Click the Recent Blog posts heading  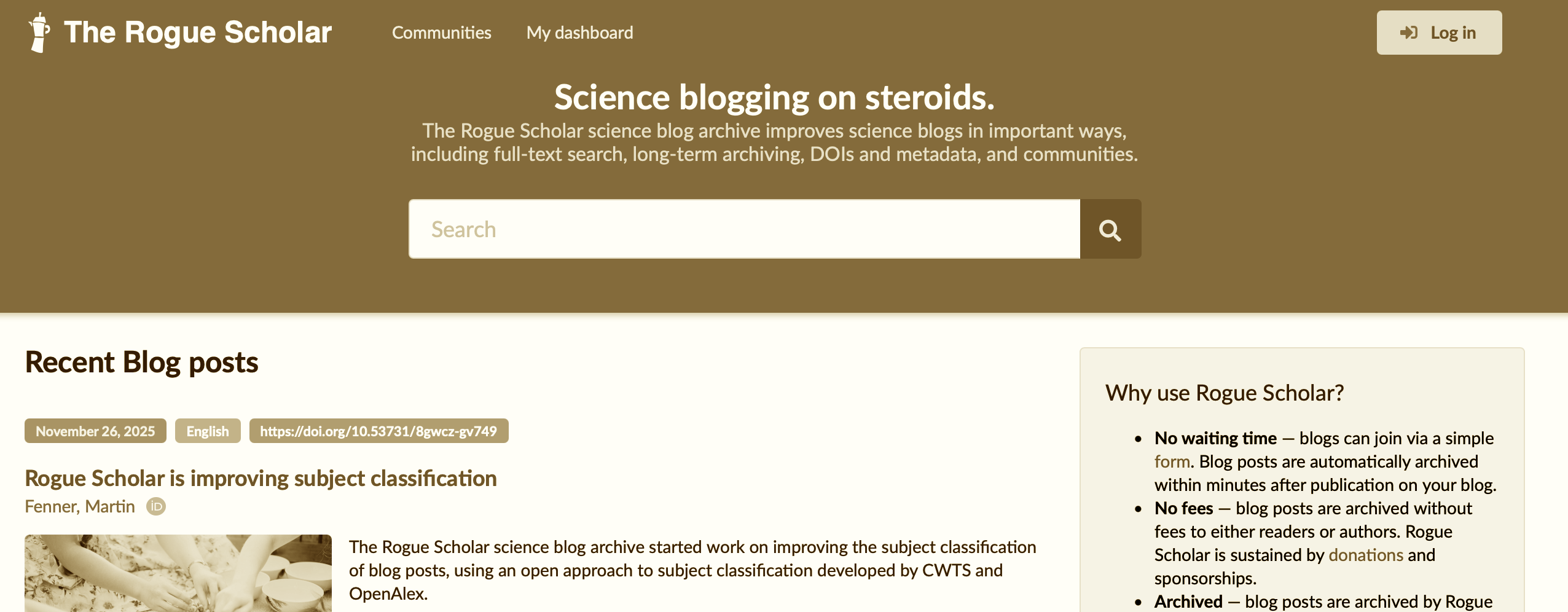click(x=141, y=363)
